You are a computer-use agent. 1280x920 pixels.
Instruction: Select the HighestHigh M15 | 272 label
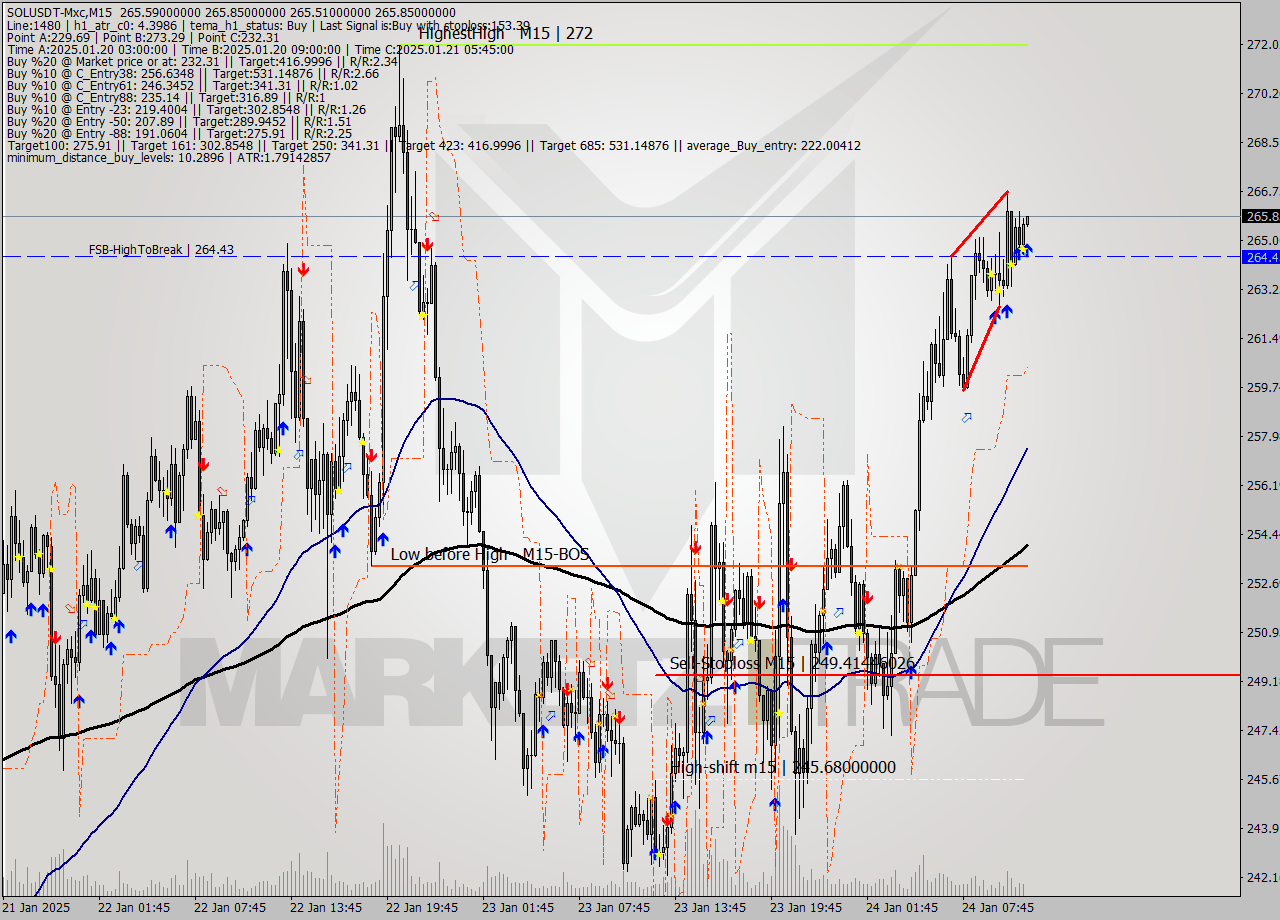[x=505, y=33]
